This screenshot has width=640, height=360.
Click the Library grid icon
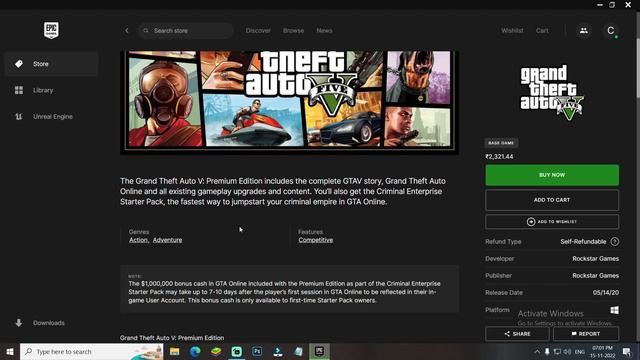(x=19, y=90)
